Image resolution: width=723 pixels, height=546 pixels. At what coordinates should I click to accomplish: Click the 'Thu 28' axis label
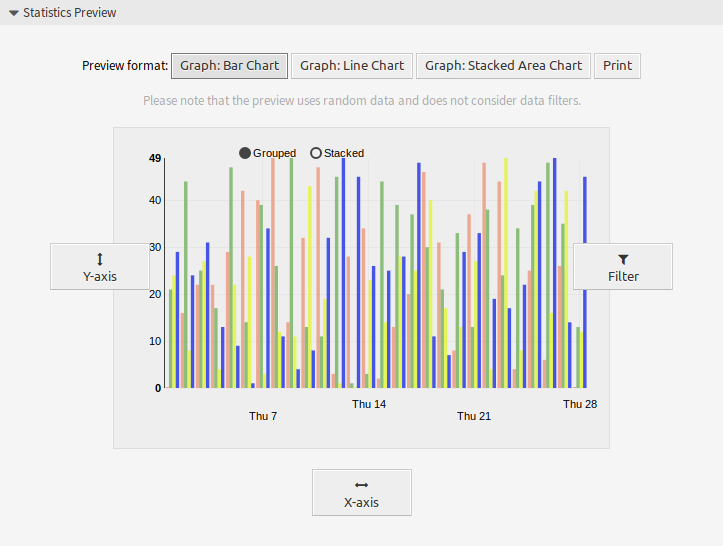(x=580, y=404)
